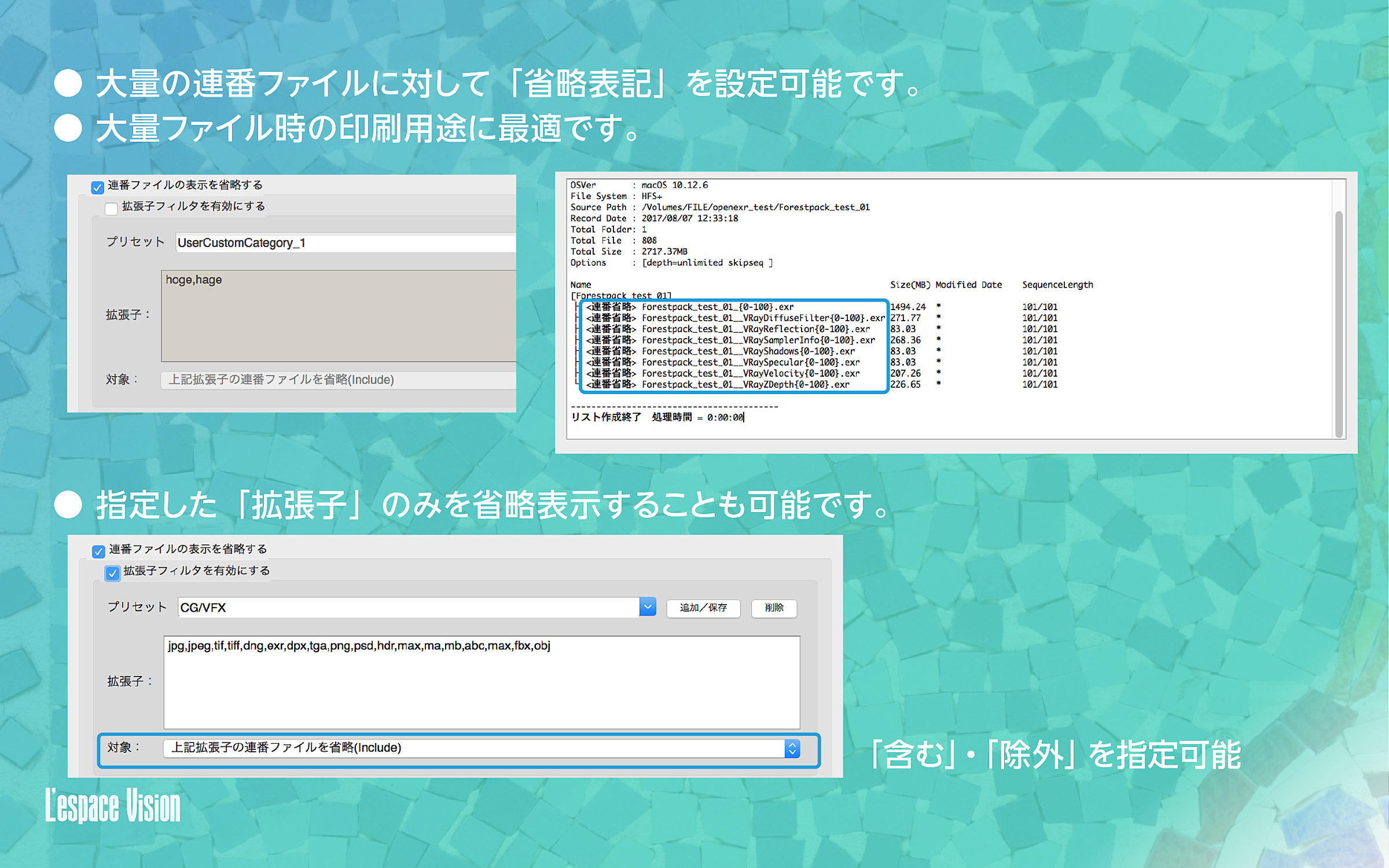
Task: Click the 追加／保存 button
Action: point(703,608)
